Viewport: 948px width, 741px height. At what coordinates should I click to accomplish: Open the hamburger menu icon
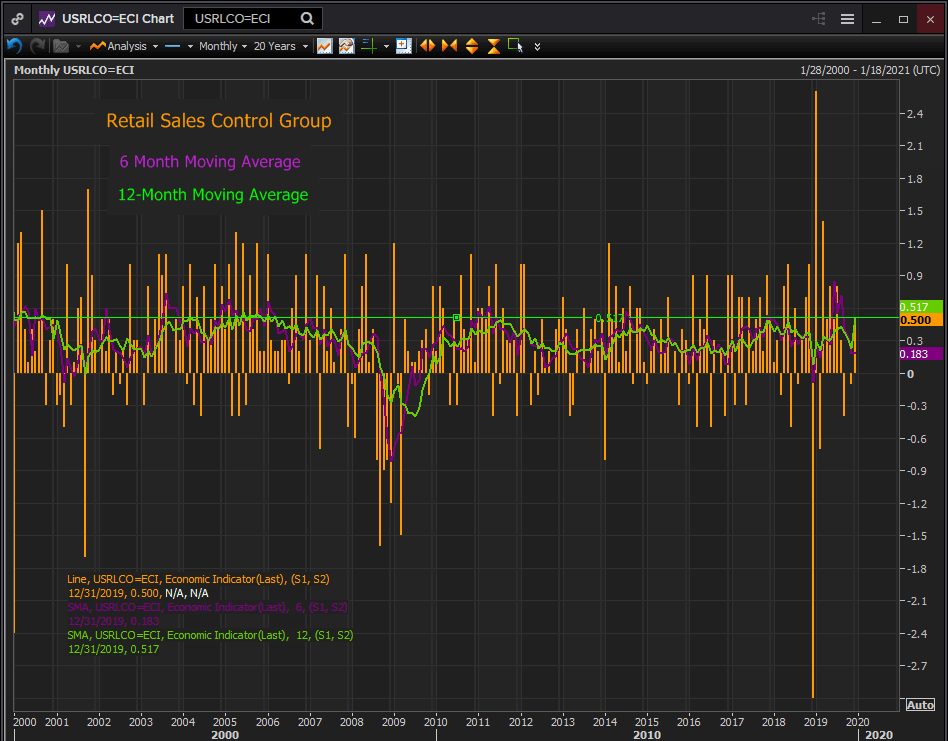pyautogui.click(x=847, y=19)
